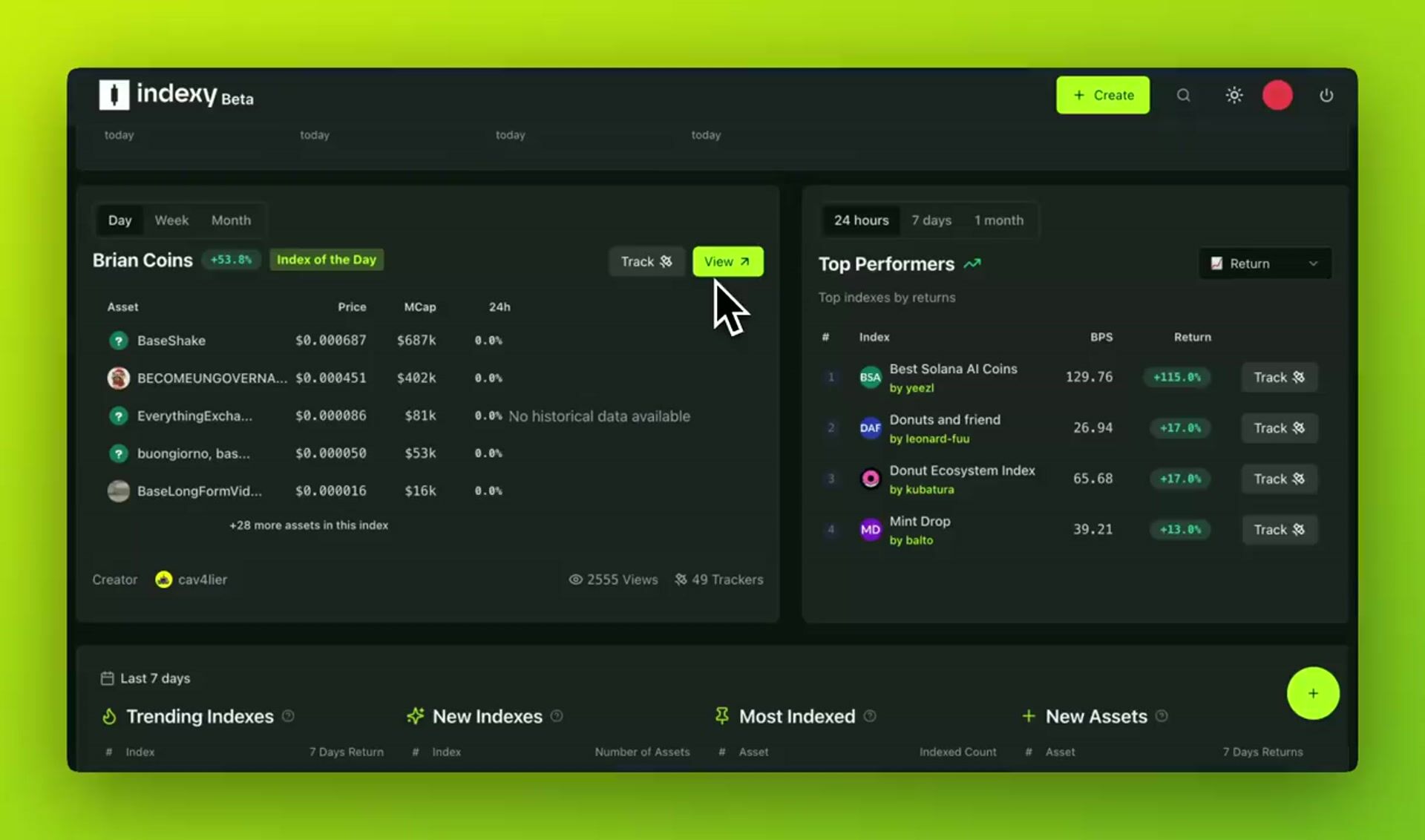Image resolution: width=1425 pixels, height=840 pixels.
Task: Click View button for Brian Coins
Action: [727, 262]
